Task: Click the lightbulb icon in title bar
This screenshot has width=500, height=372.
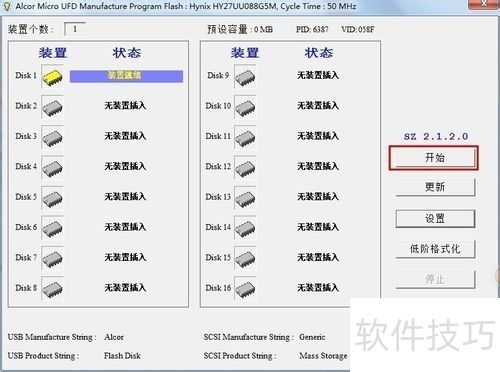Action: [x=7, y=6]
